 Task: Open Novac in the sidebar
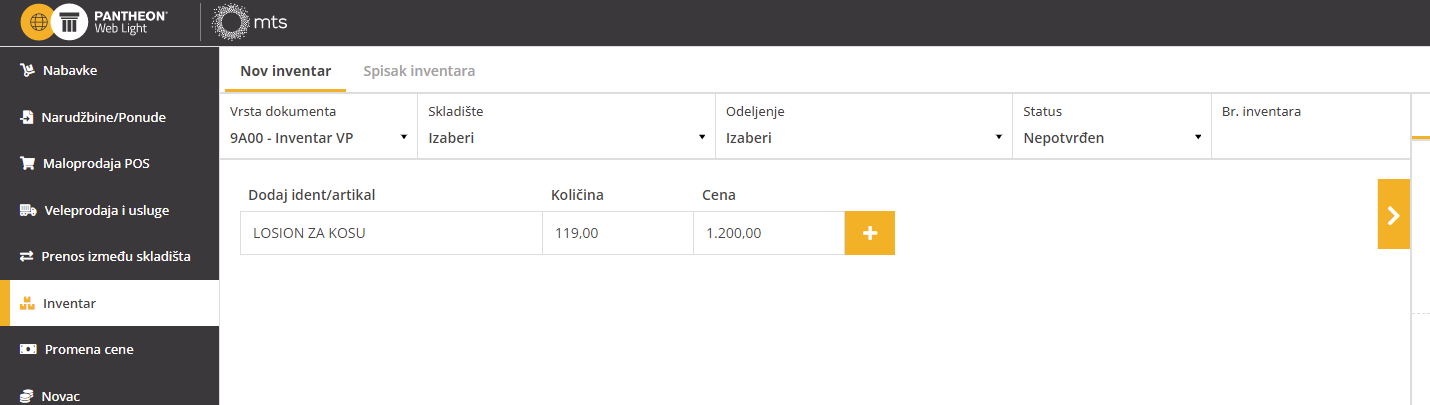pos(109,394)
